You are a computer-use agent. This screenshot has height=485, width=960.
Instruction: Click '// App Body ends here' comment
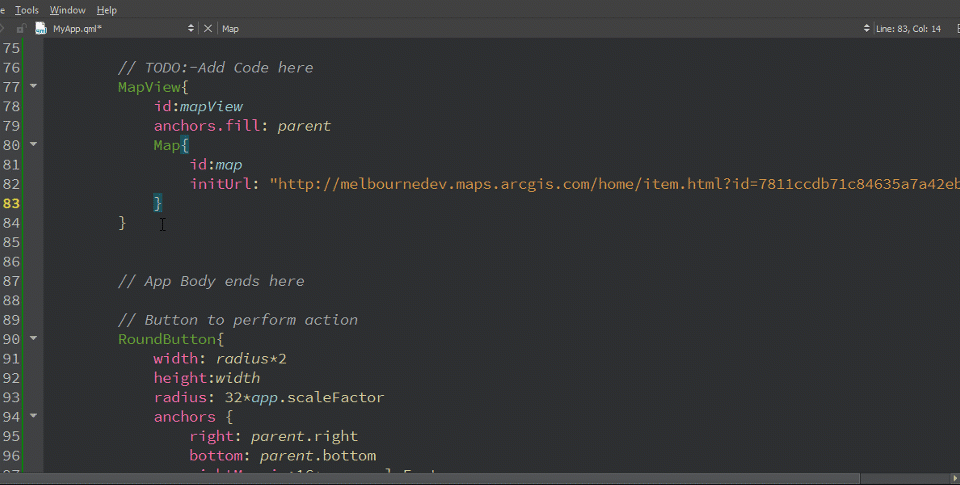click(x=211, y=281)
